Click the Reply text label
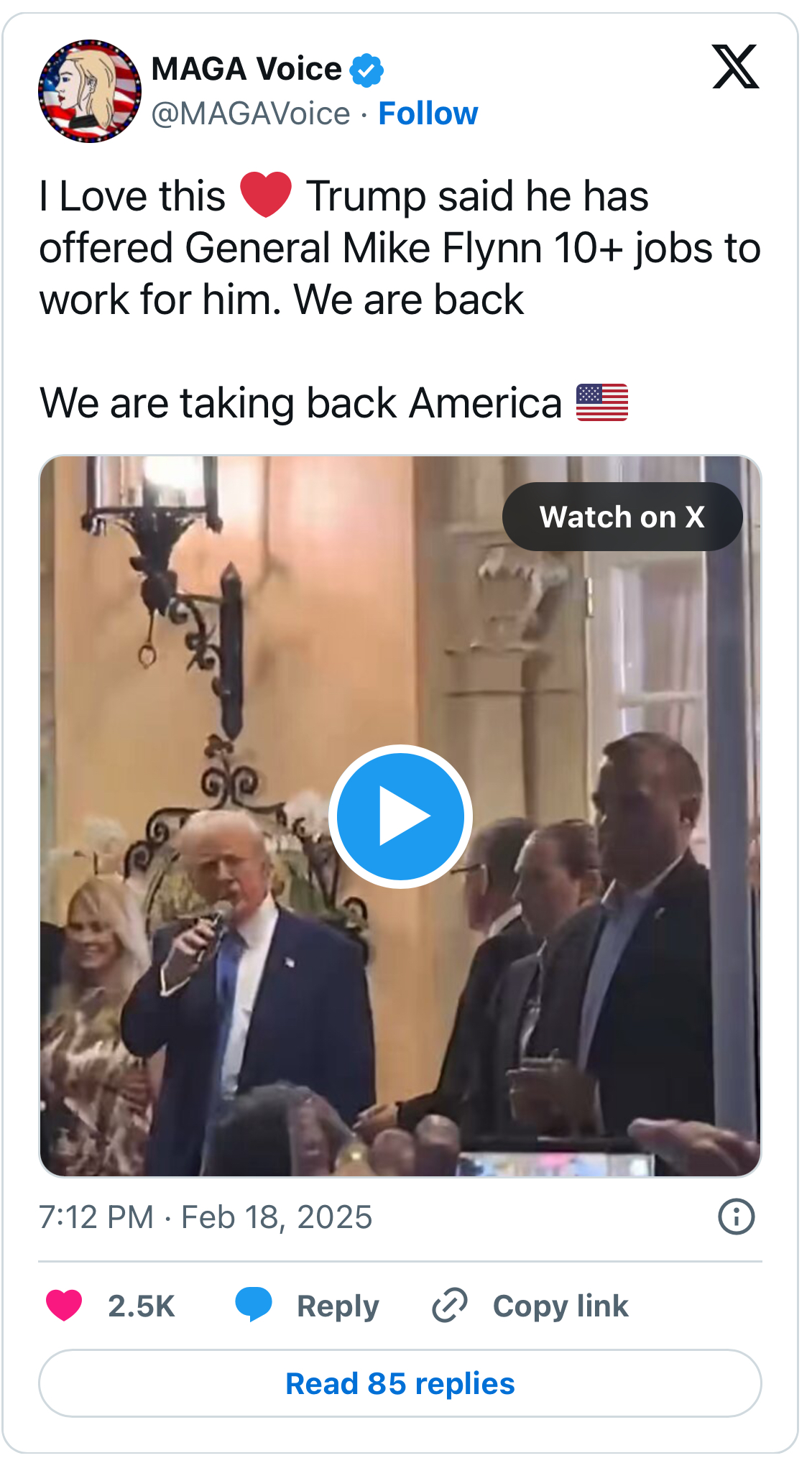The width and height of the screenshot is (812, 1458). tap(338, 1306)
